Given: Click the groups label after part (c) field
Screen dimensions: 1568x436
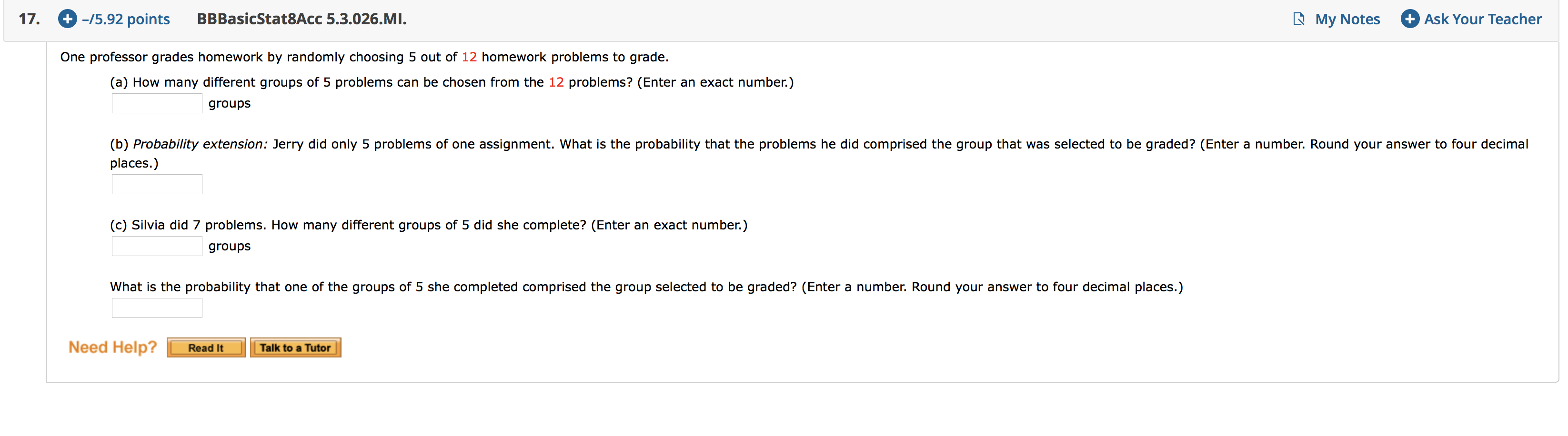Looking at the screenshot, I should [229, 246].
